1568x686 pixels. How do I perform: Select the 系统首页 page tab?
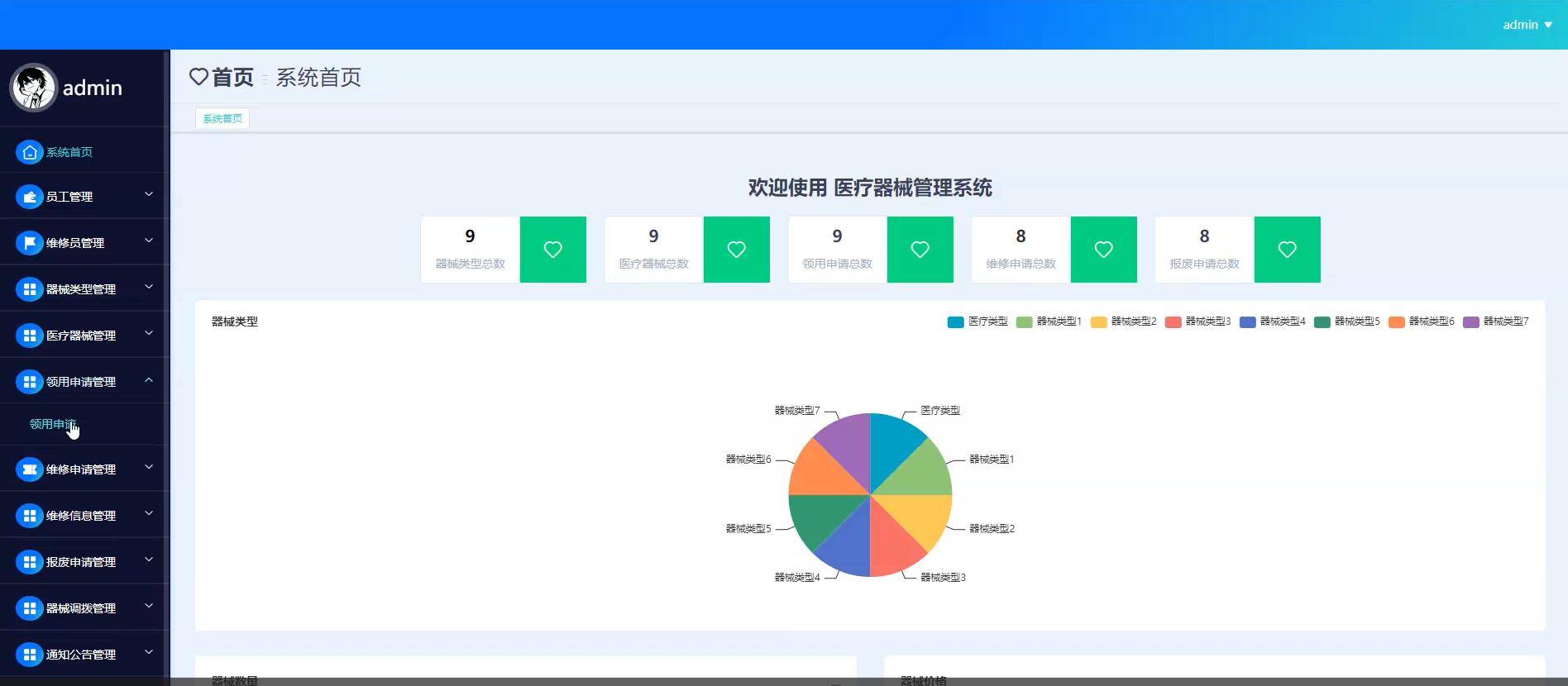(222, 119)
